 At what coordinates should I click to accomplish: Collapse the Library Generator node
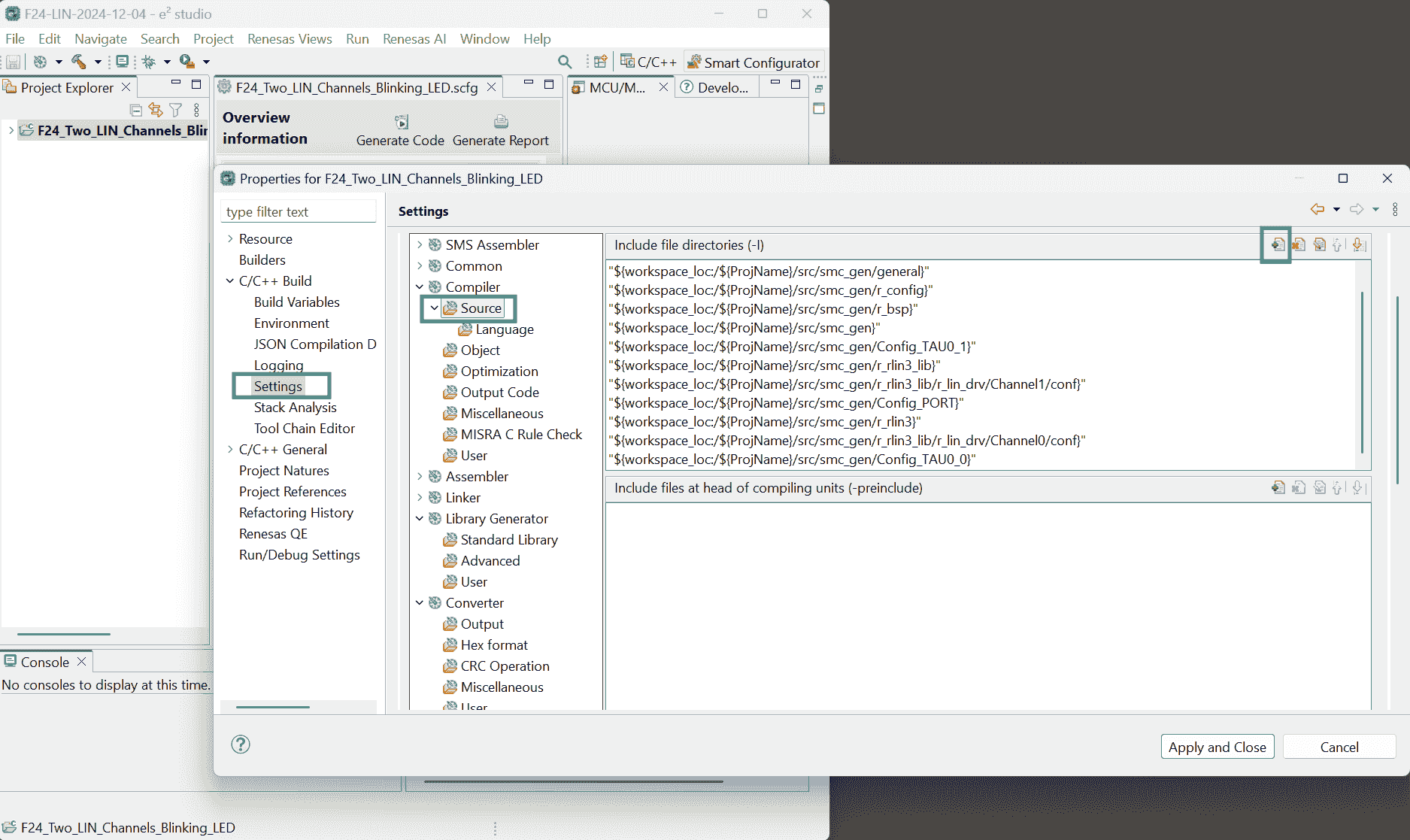[x=420, y=519]
